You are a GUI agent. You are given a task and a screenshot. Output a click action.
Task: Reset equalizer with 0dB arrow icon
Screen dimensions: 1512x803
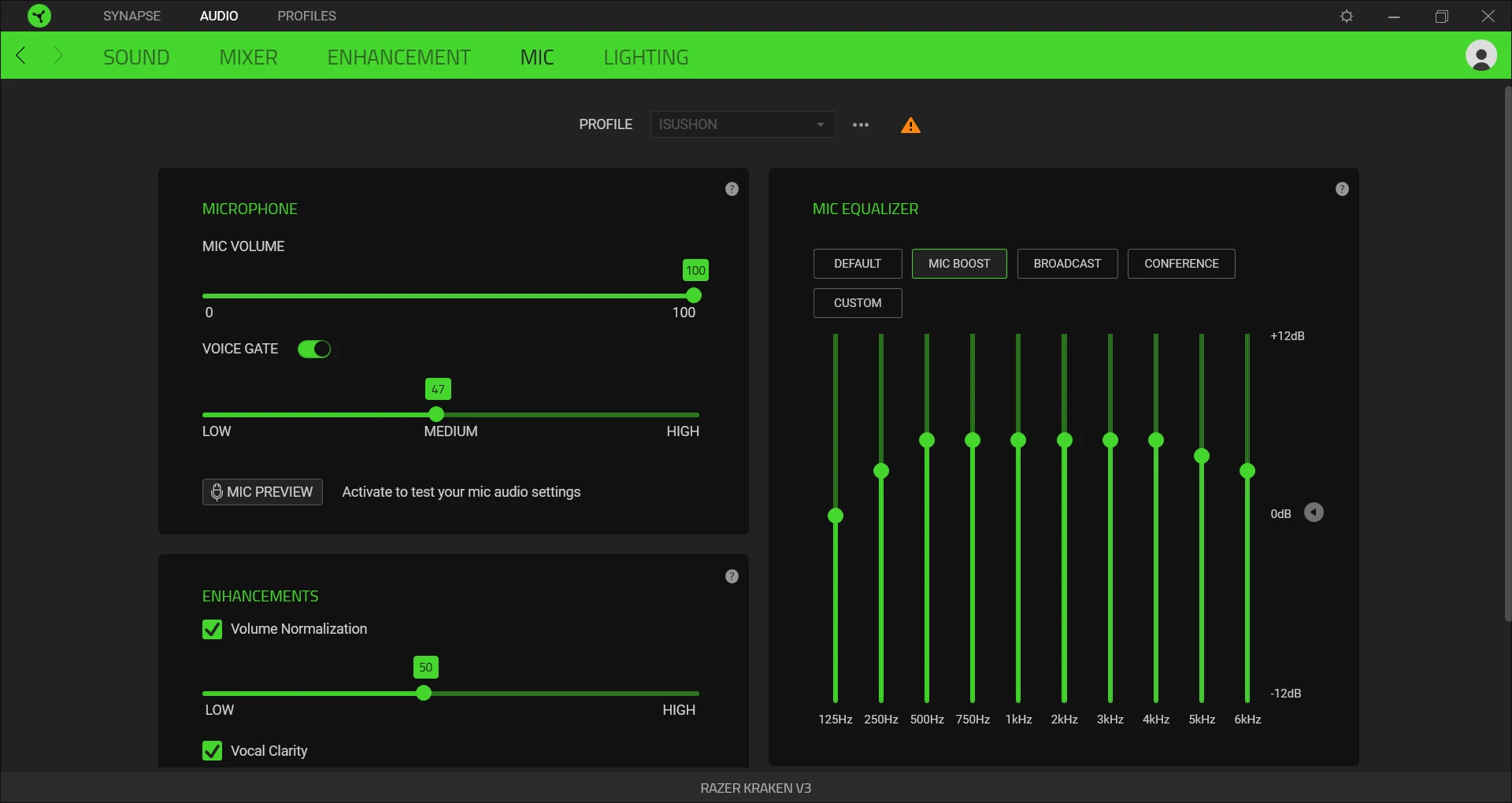point(1314,513)
